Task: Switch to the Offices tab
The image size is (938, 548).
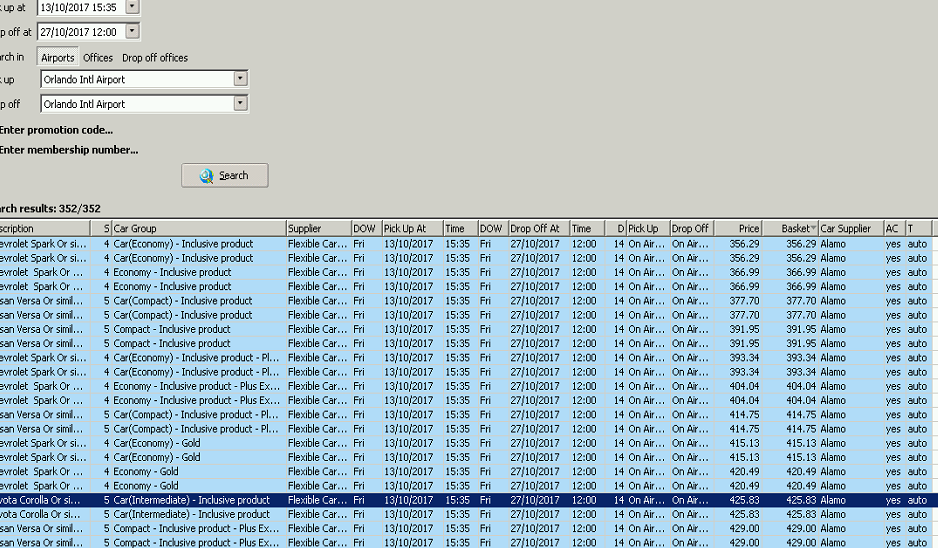Action: point(98,58)
